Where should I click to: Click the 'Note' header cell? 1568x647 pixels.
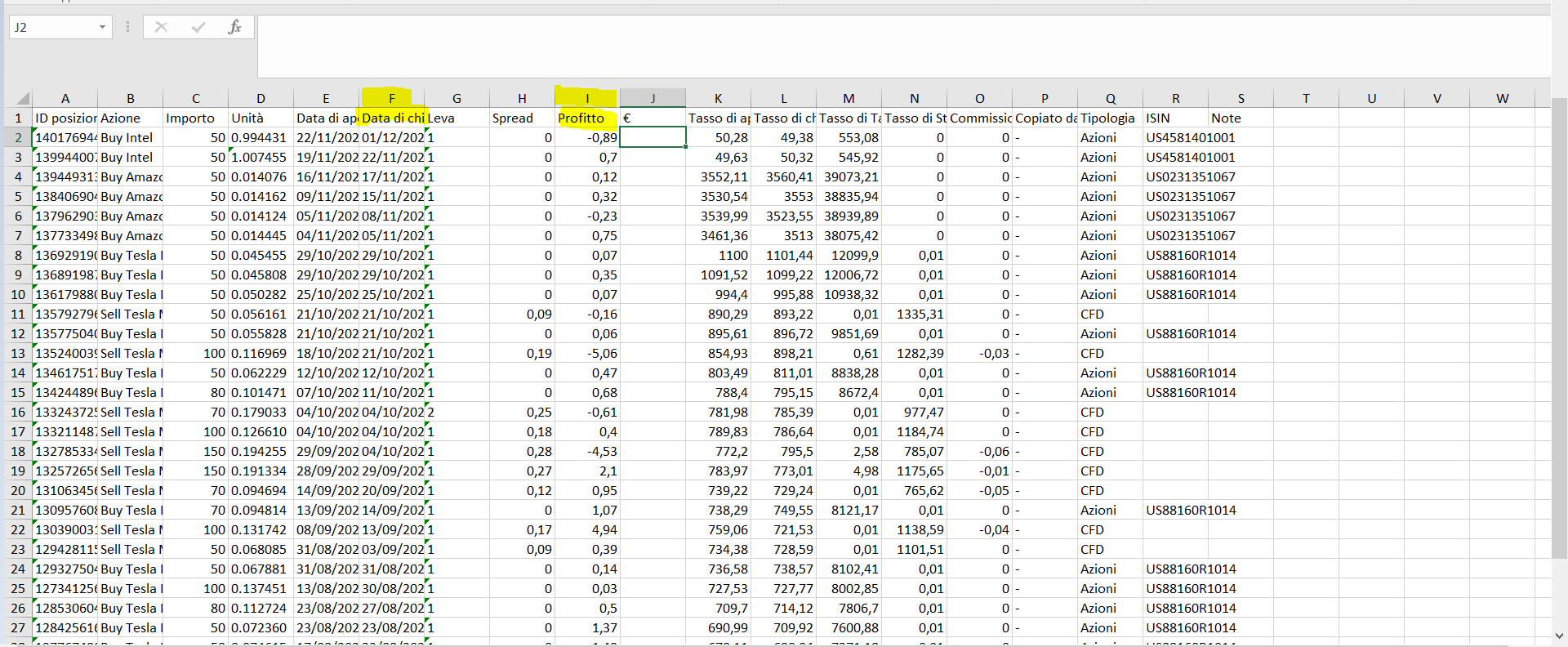(x=1241, y=118)
